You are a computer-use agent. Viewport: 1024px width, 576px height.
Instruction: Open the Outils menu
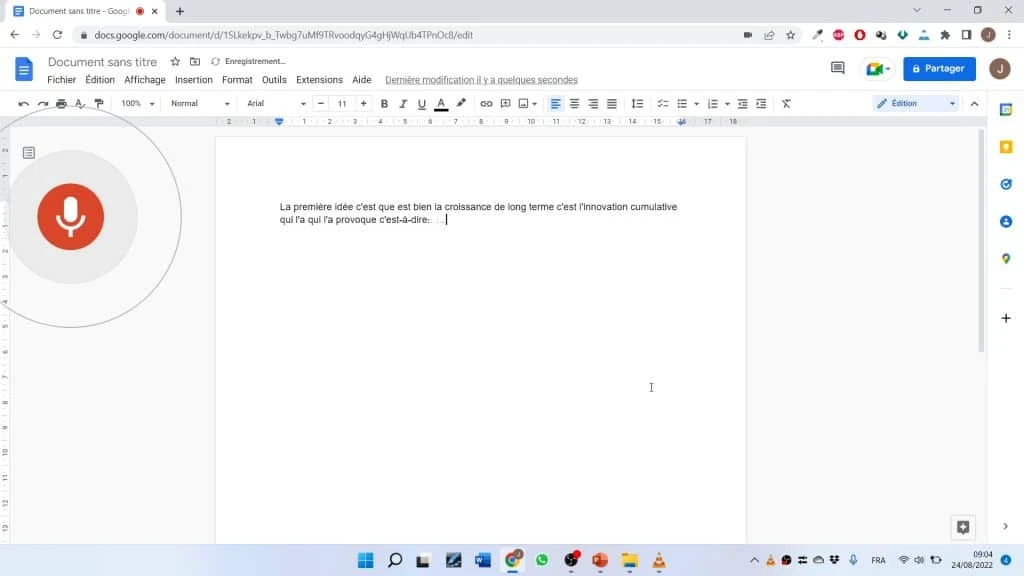click(x=274, y=80)
